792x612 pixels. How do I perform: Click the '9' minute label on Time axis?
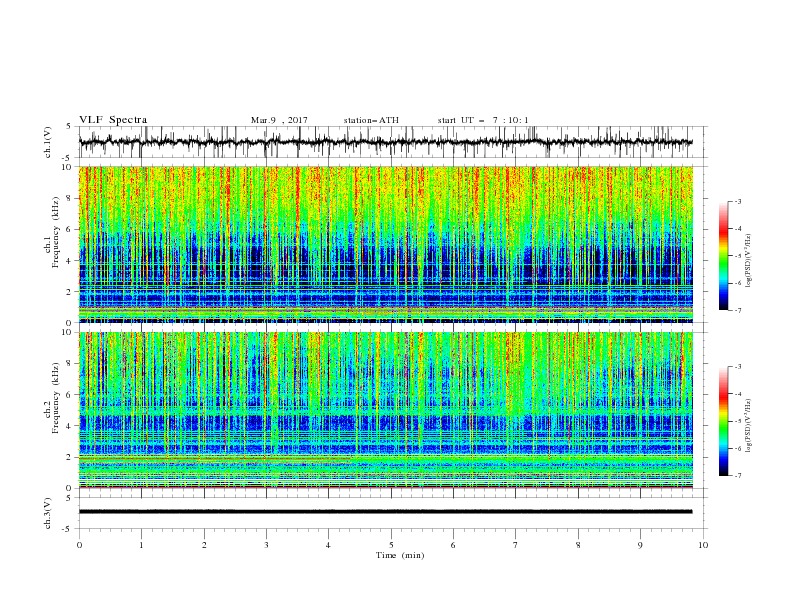pos(640,545)
